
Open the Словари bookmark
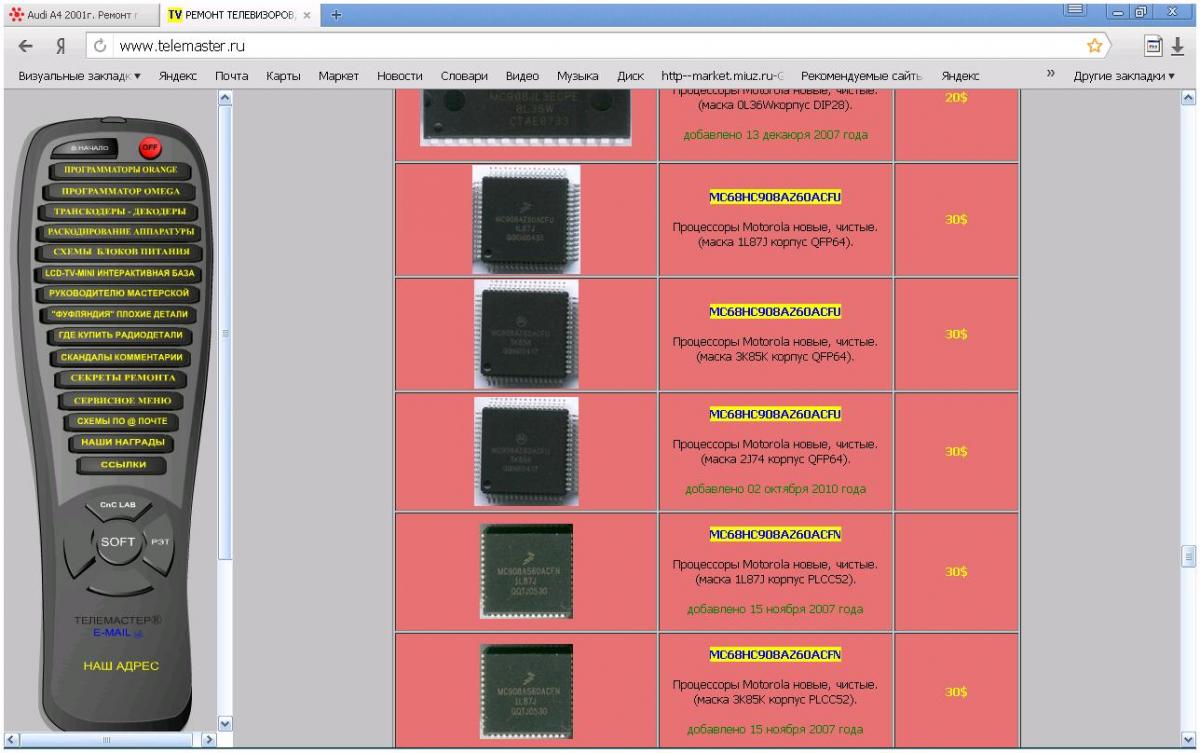[x=464, y=75]
